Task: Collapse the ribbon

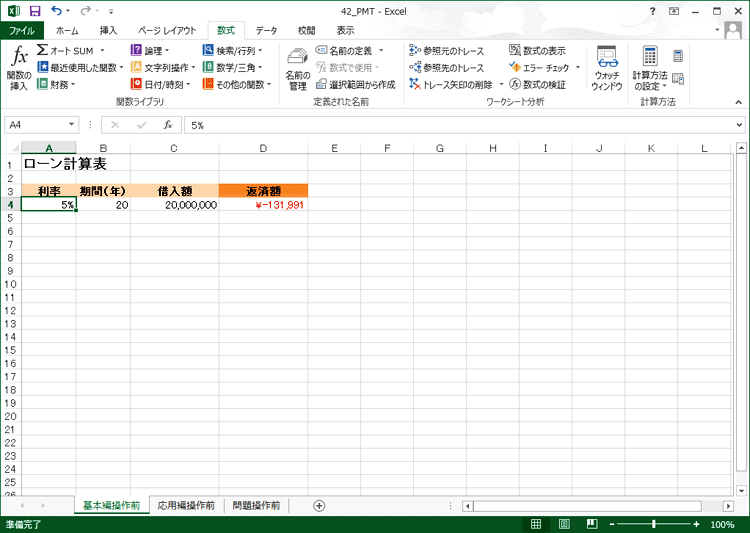Action: (x=739, y=102)
